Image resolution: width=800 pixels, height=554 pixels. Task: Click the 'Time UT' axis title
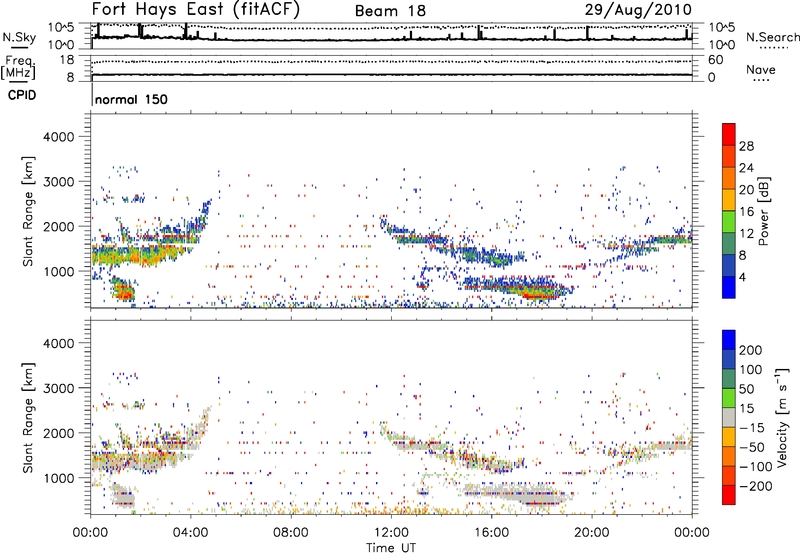[391, 548]
